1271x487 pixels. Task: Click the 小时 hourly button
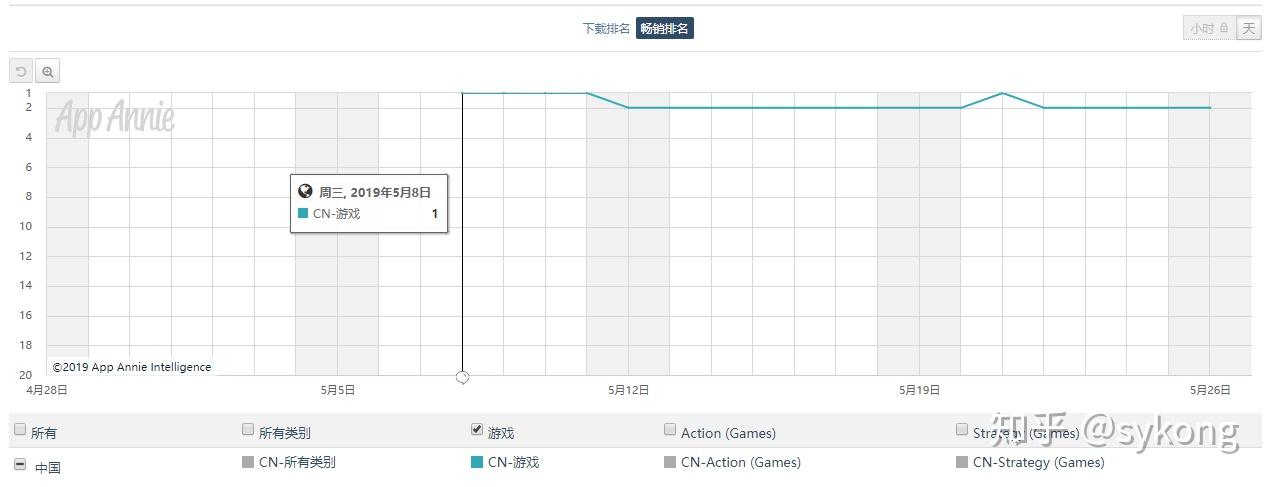[x=1202, y=29]
